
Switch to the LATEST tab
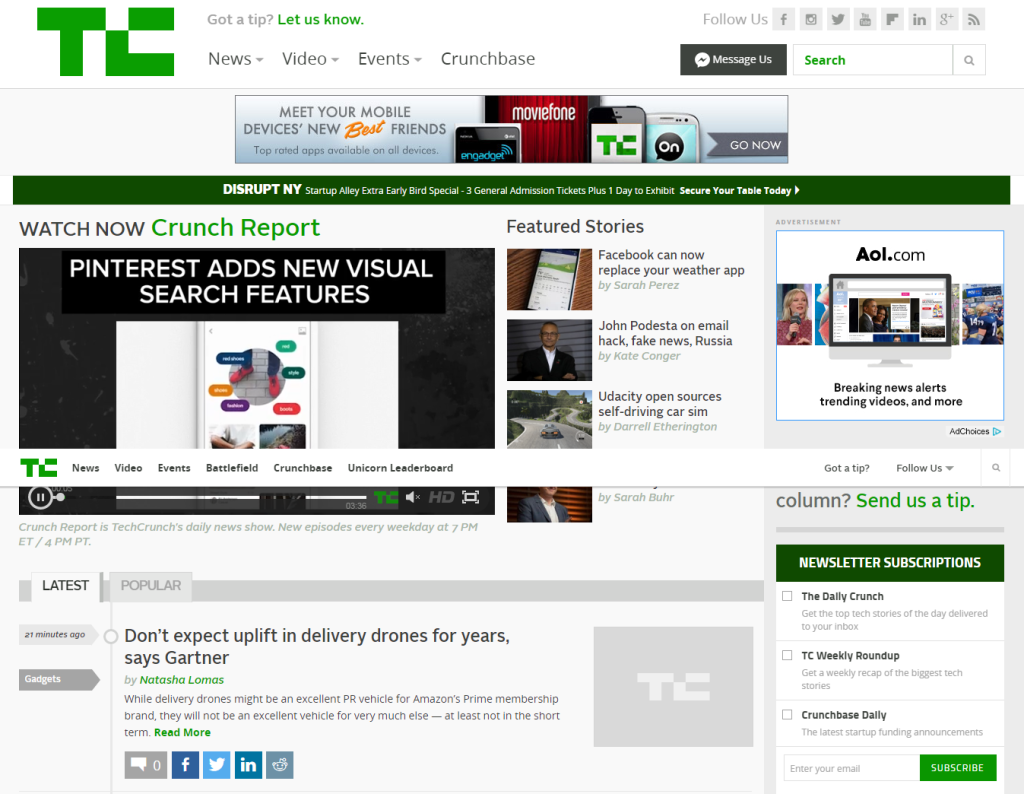click(65, 586)
